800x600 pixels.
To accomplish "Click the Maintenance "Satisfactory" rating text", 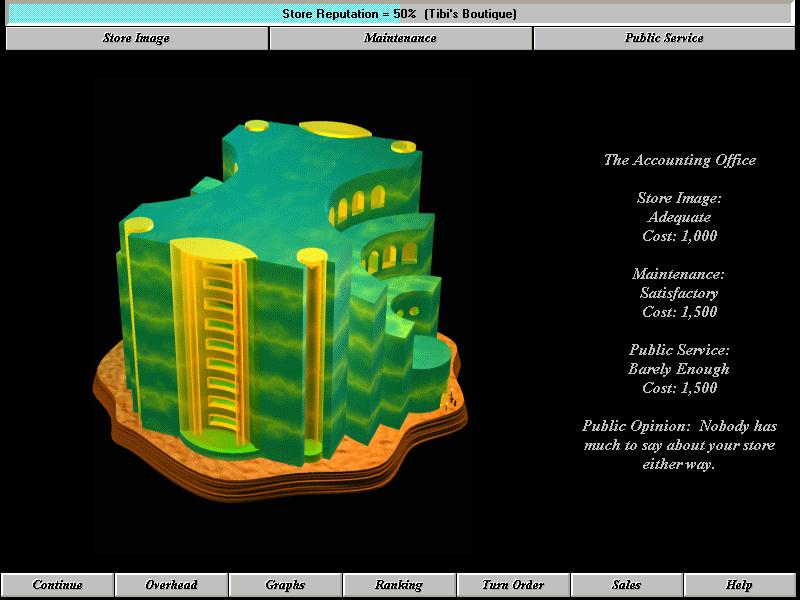I will 679,293.
